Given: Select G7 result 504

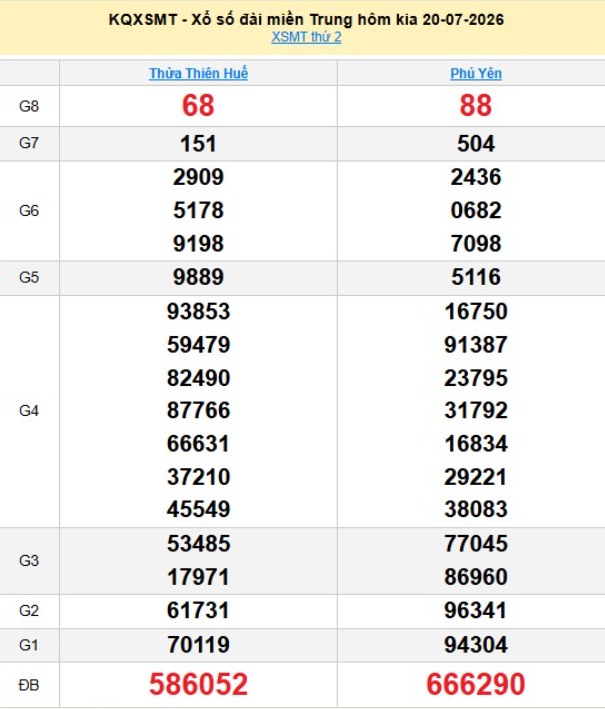Looking at the screenshot, I should (x=476, y=144).
